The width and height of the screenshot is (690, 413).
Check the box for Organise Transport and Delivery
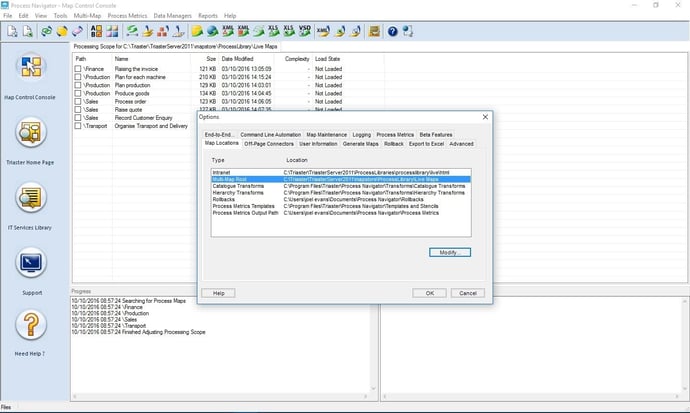pyautogui.click(x=78, y=126)
